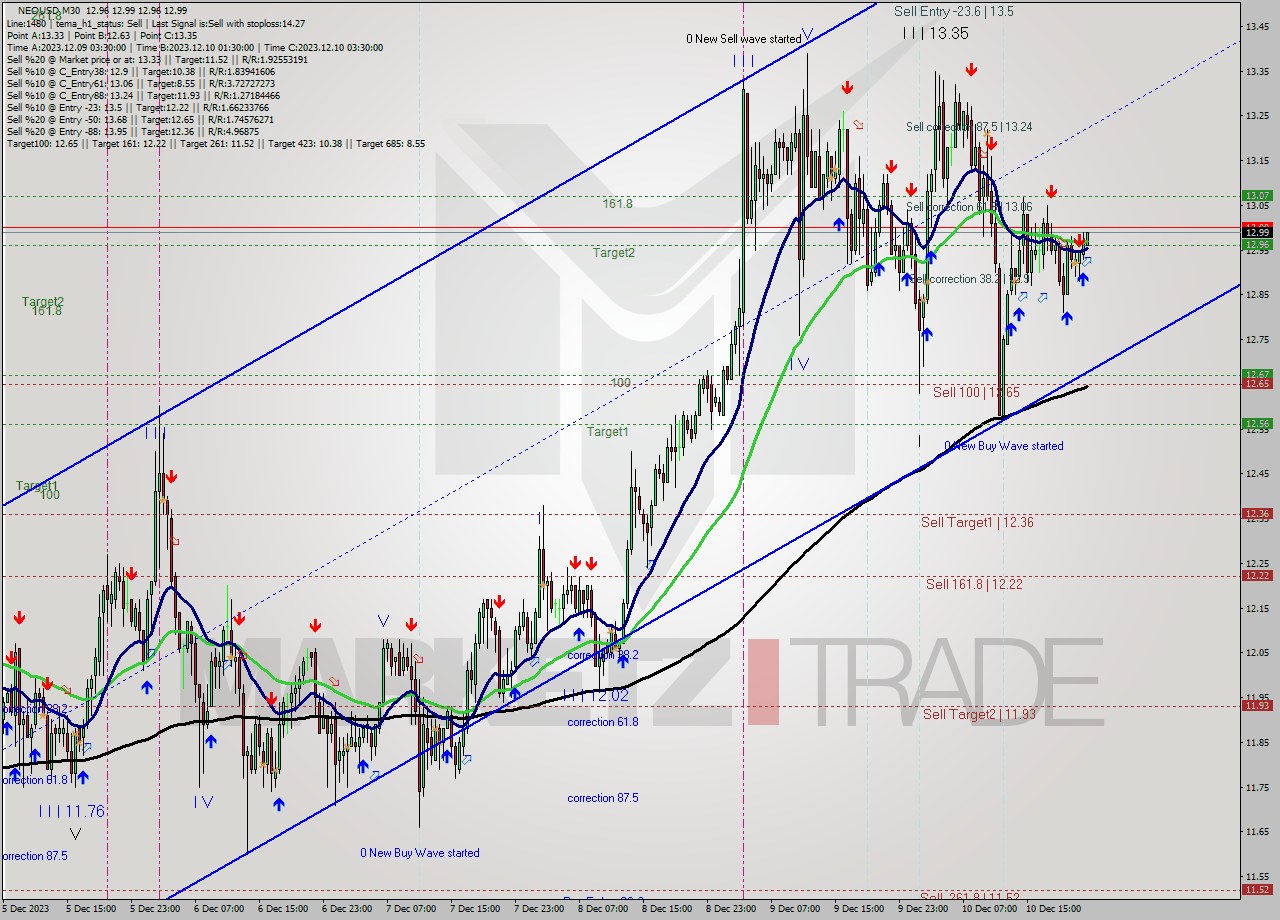Click the 'Sell correction 61.8 | 13.06' label
Screen dimensions: 1280x920
(969, 207)
